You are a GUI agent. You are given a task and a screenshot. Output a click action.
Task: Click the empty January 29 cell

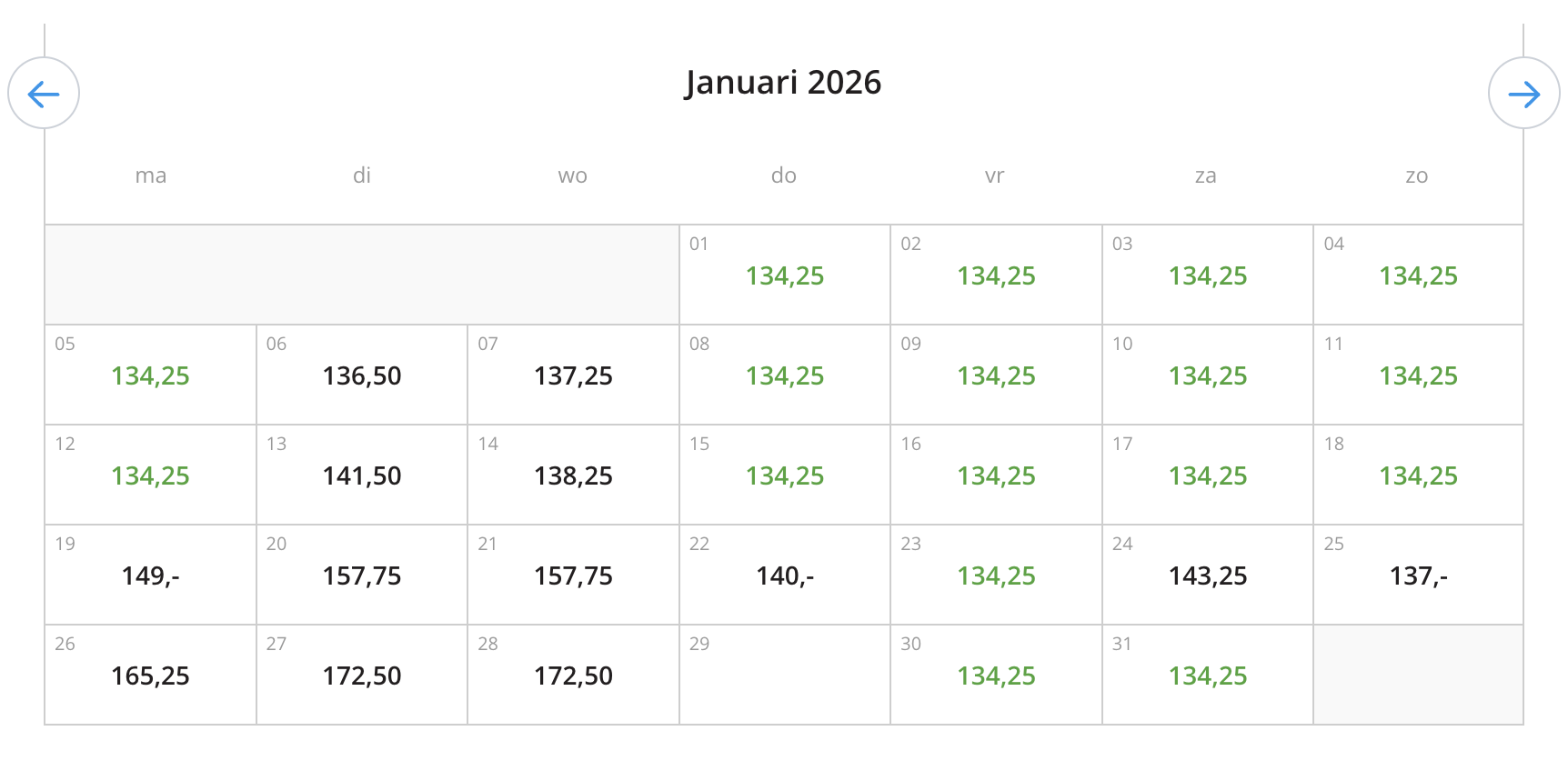point(784,676)
